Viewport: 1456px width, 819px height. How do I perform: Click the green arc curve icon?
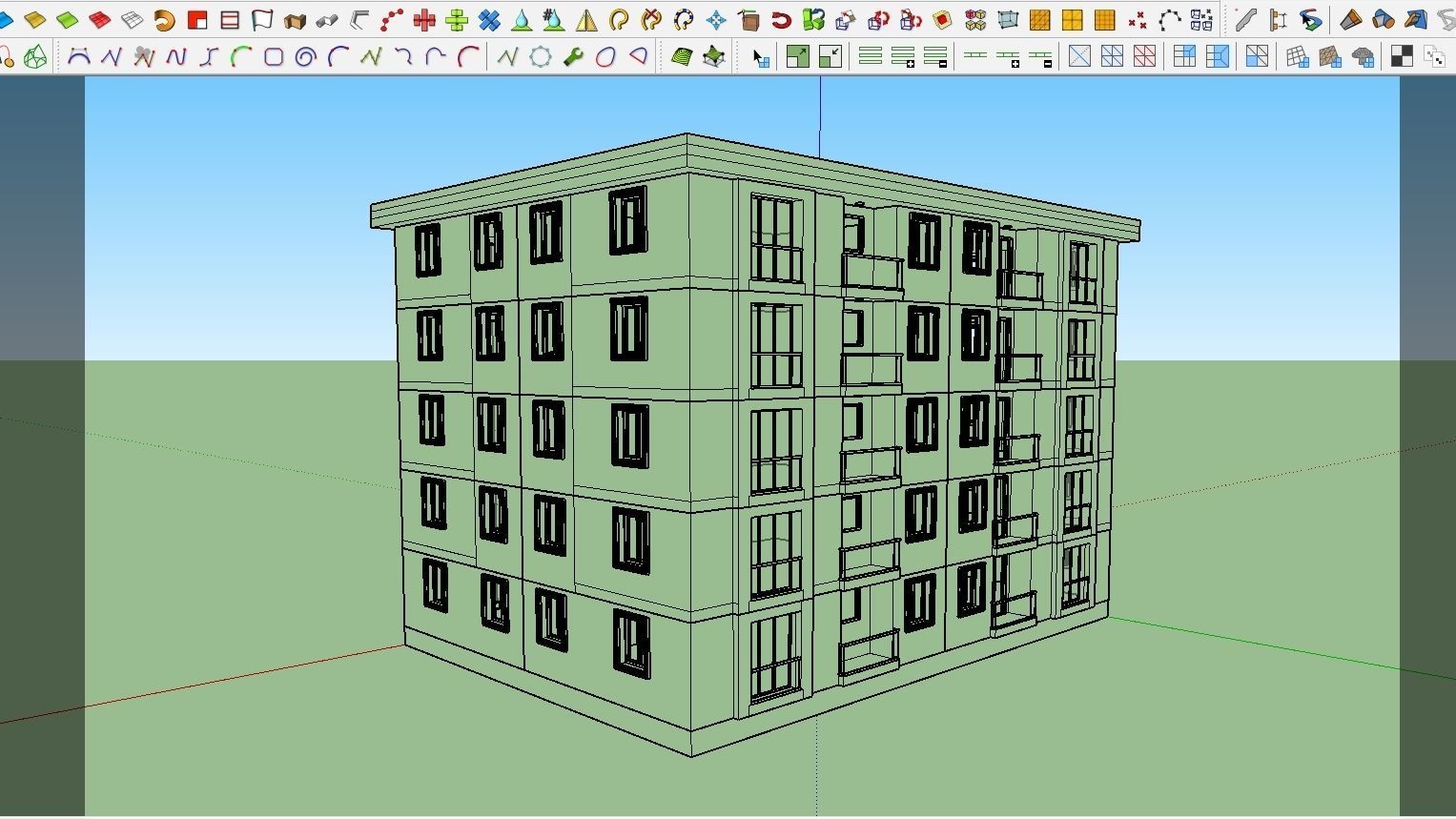[241, 57]
